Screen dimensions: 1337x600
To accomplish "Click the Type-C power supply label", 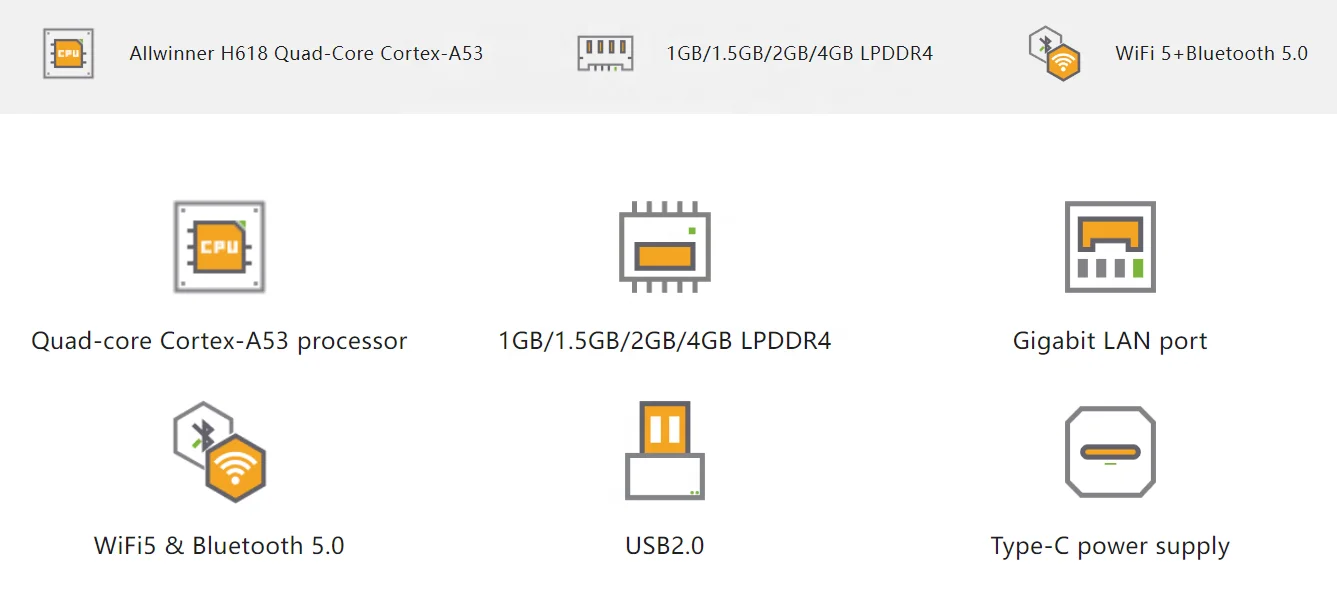I will click(1110, 547).
